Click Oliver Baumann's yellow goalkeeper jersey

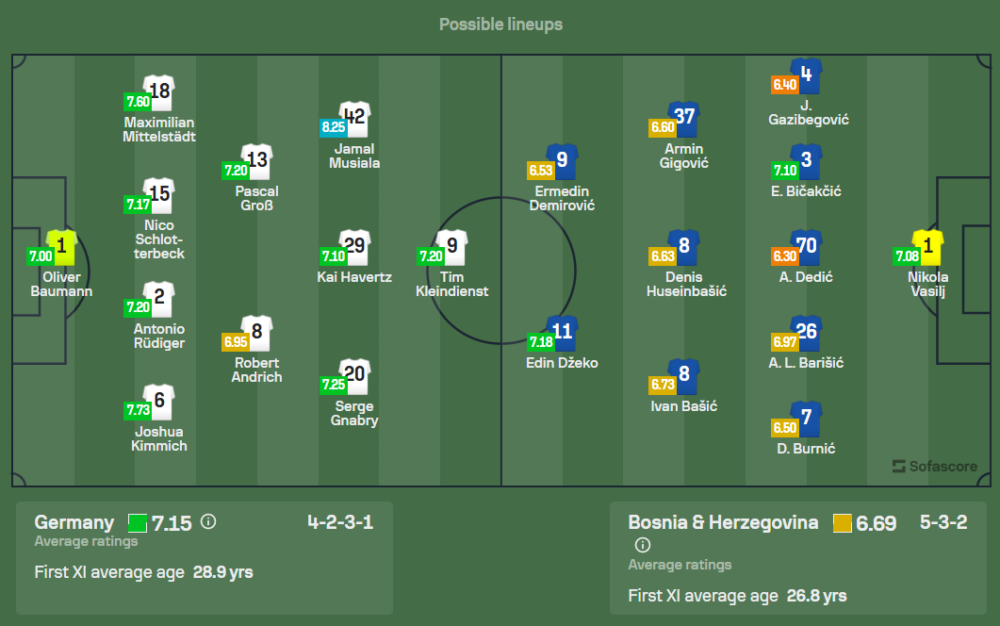click(62, 247)
